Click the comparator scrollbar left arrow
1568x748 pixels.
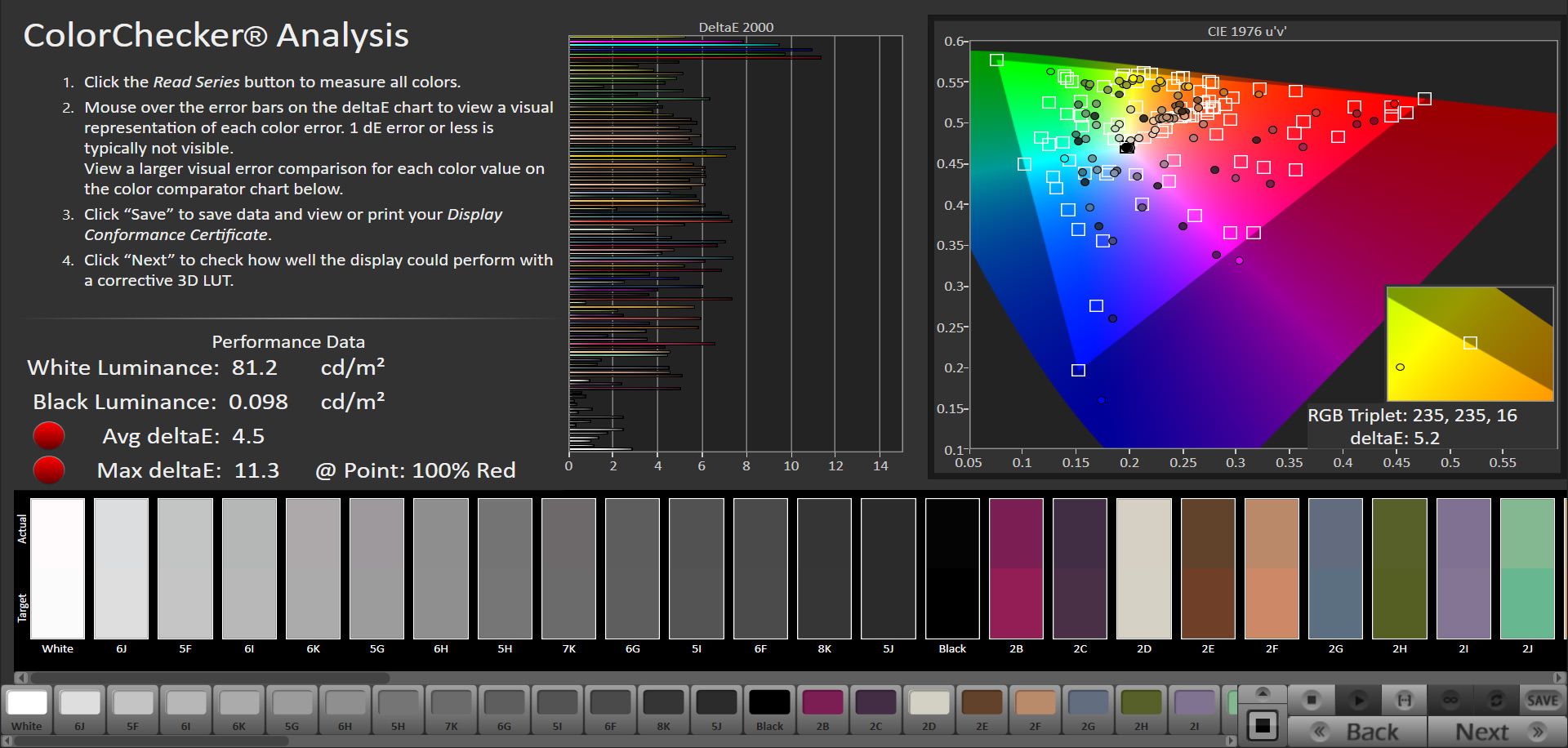pyautogui.click(x=21, y=677)
